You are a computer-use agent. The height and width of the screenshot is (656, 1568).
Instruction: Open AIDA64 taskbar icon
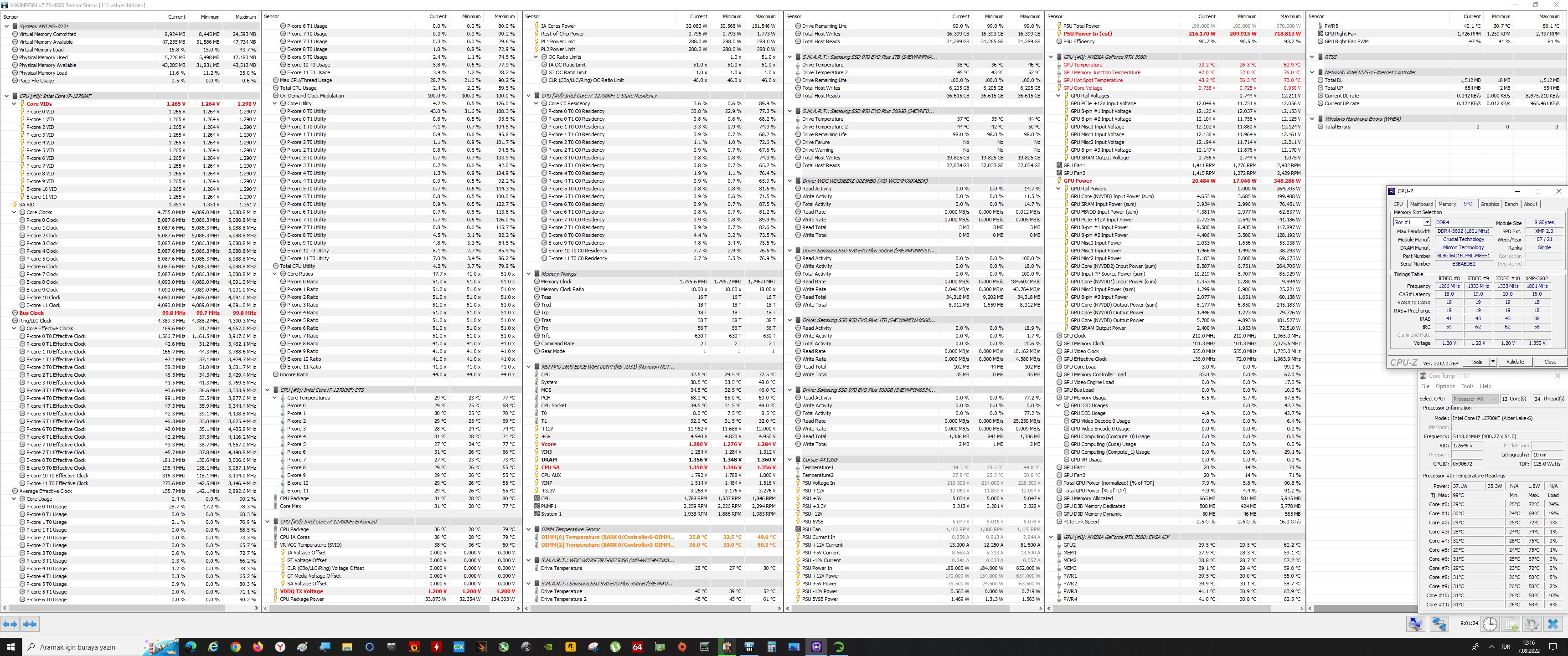[637, 647]
